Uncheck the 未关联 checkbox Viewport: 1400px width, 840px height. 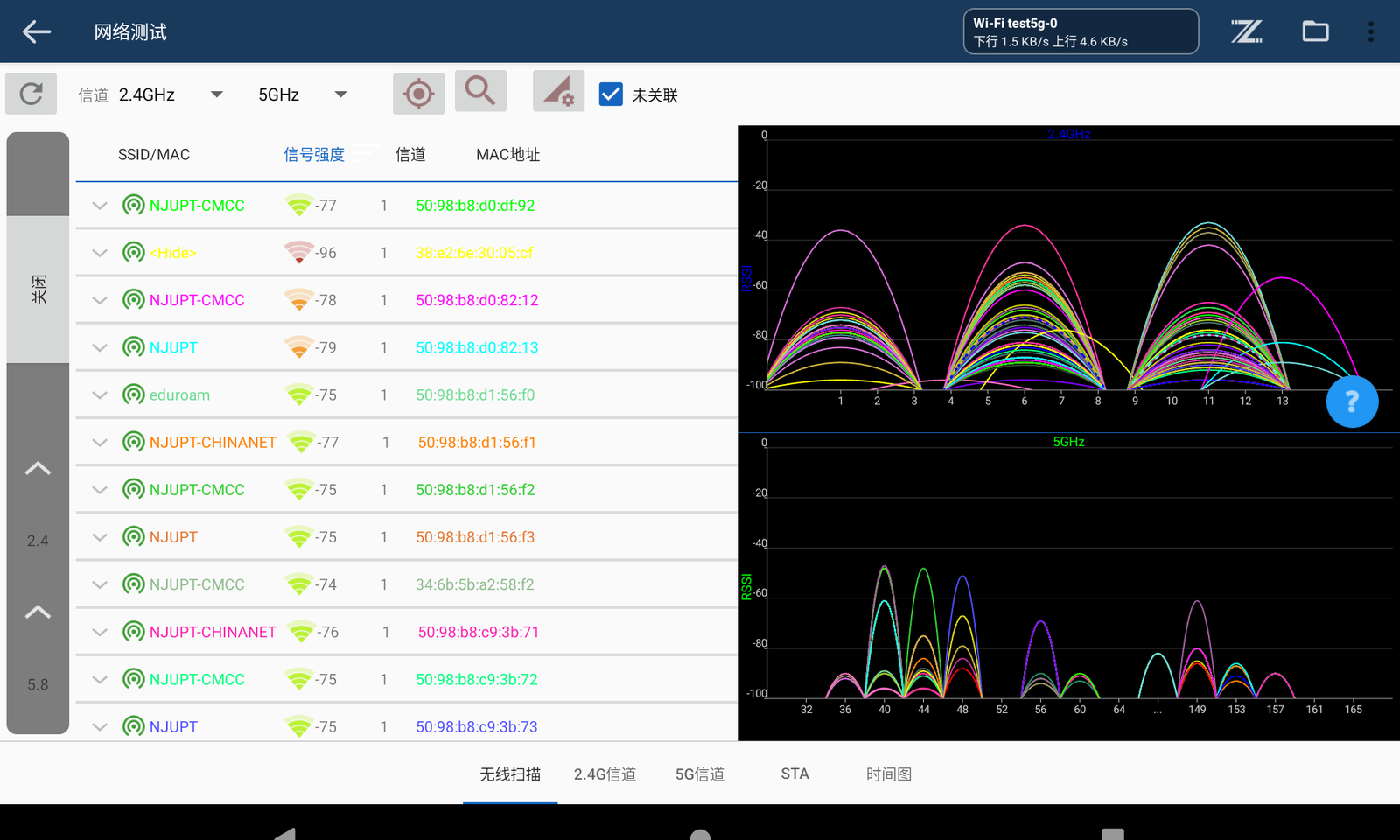pos(611,94)
